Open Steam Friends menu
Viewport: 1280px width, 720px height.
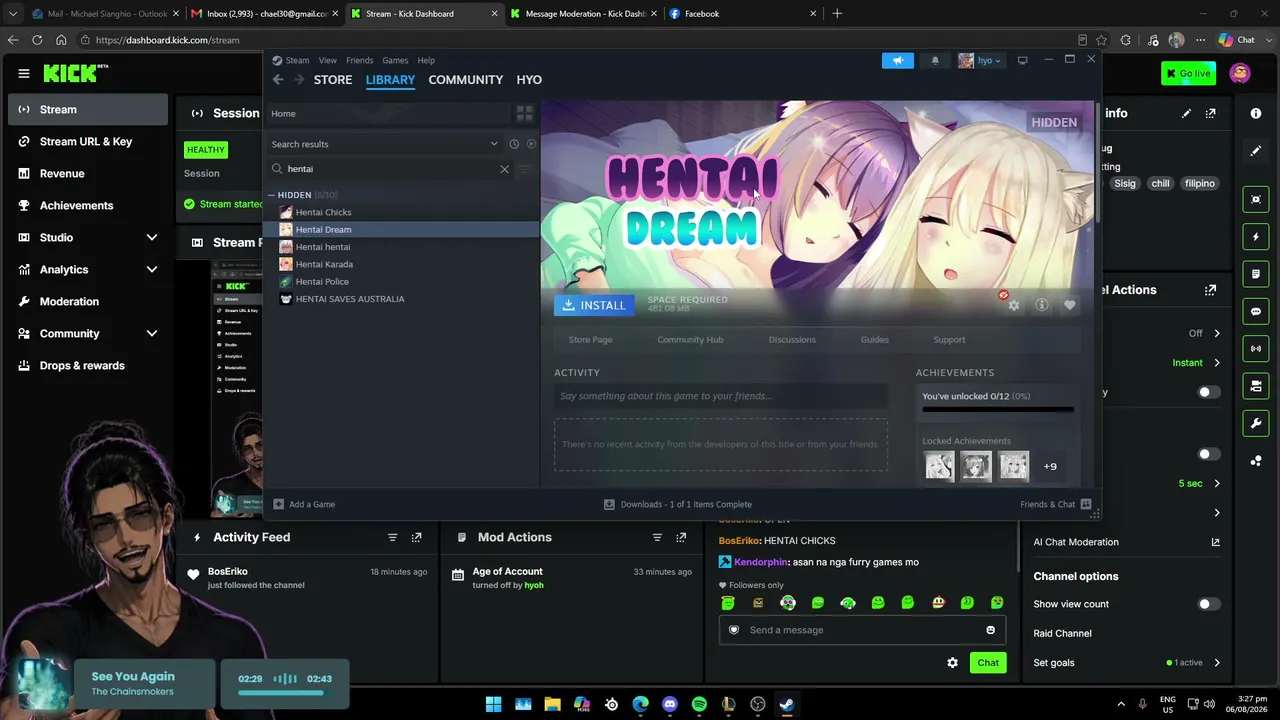coord(359,60)
